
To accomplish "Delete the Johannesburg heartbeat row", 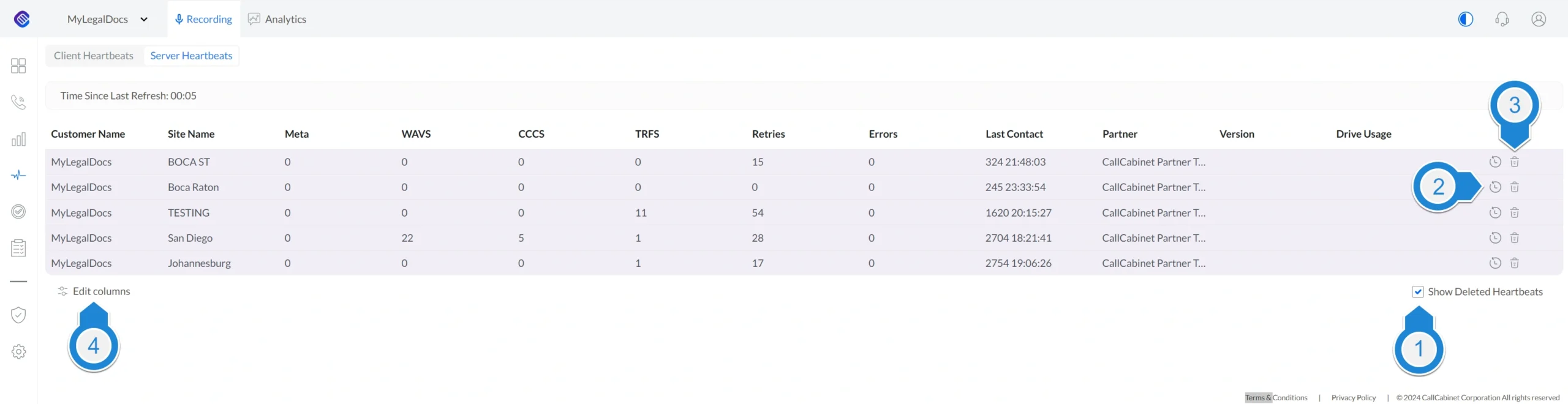I will pos(1514,263).
